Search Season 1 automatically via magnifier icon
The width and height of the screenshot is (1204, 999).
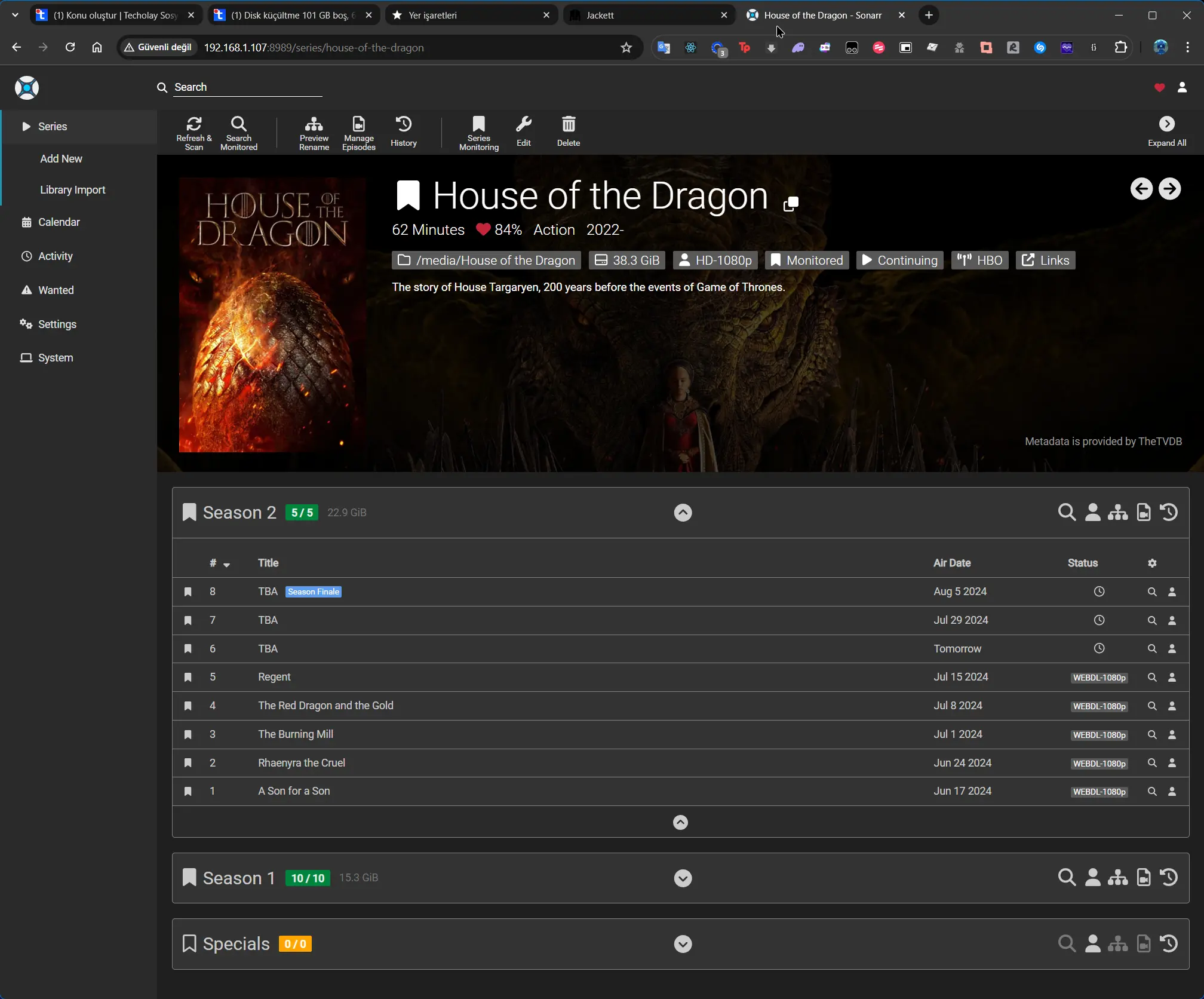(1067, 877)
